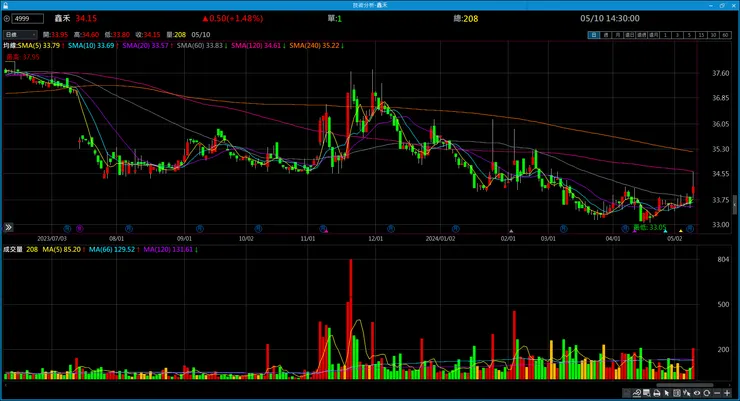Click the 總:208 total volume text
This screenshot has width=740, height=401.
click(x=466, y=18)
